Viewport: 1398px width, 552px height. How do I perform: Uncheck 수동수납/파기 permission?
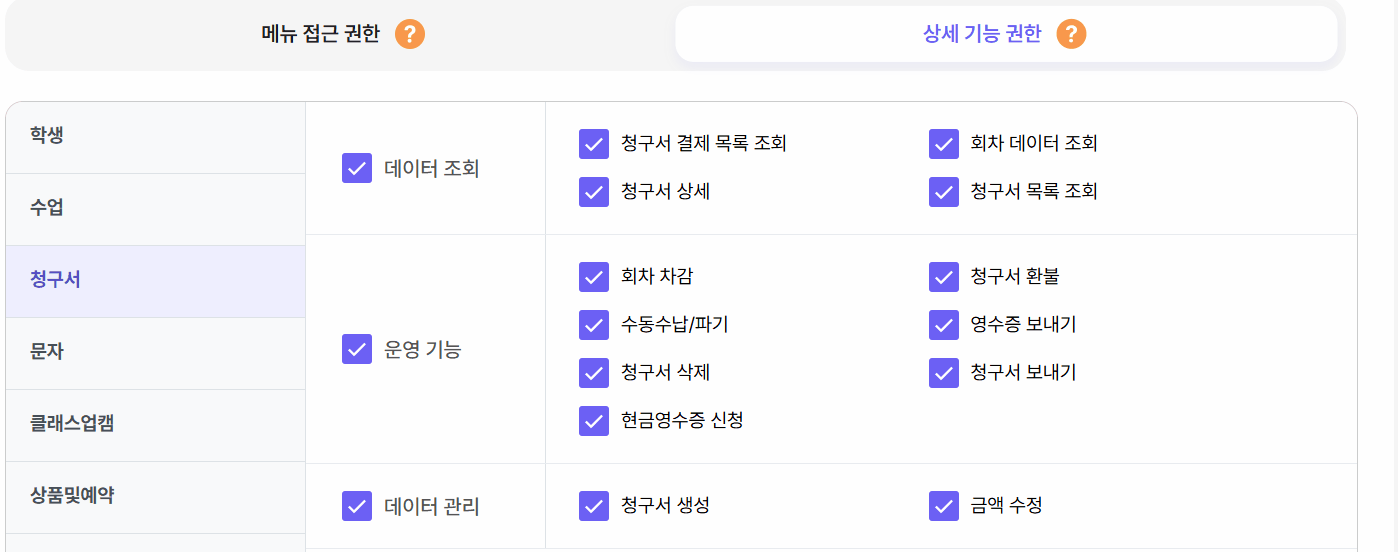594,325
